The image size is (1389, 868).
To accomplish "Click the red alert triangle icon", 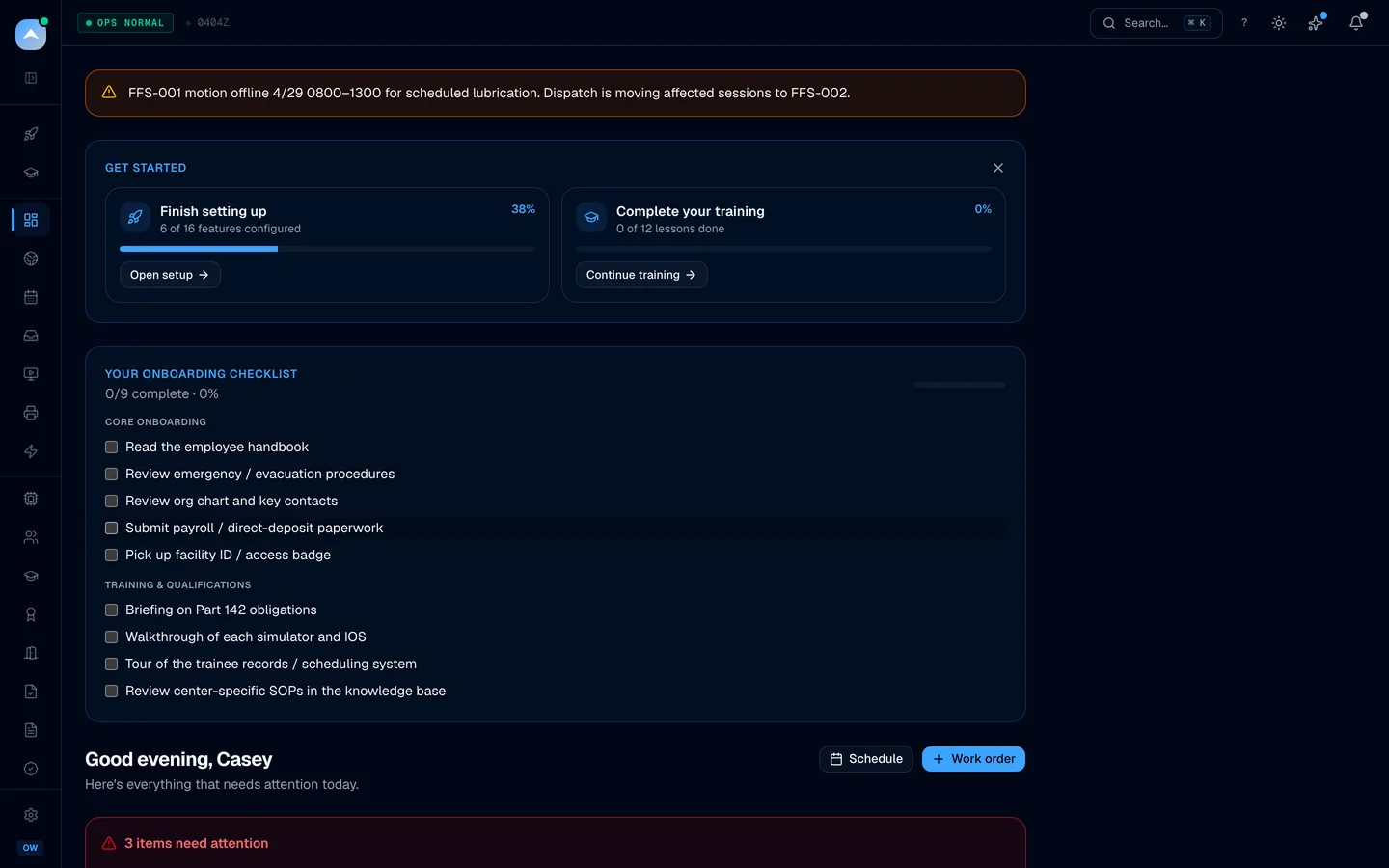I will [109, 843].
